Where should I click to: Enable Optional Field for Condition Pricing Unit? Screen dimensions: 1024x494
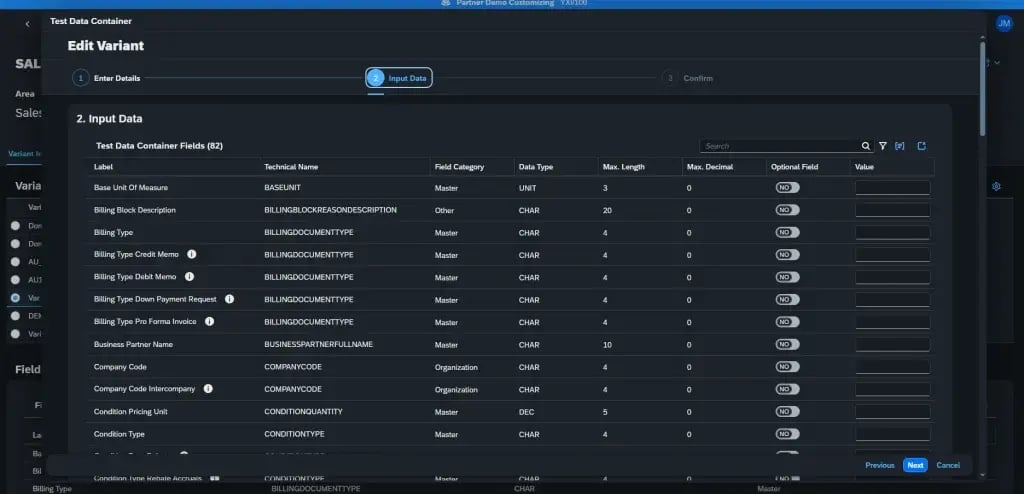click(787, 411)
